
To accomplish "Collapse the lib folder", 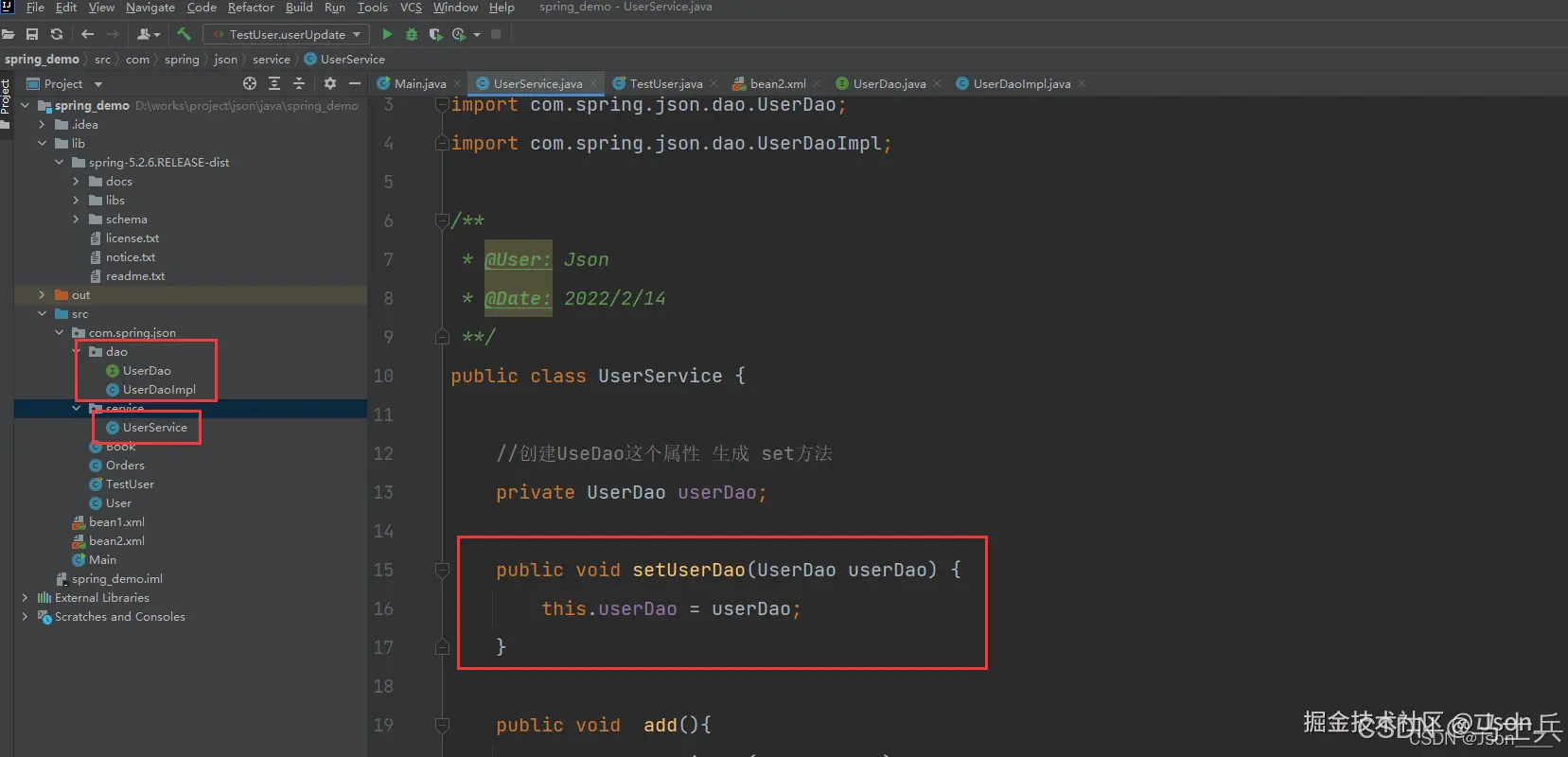I will coord(42,143).
